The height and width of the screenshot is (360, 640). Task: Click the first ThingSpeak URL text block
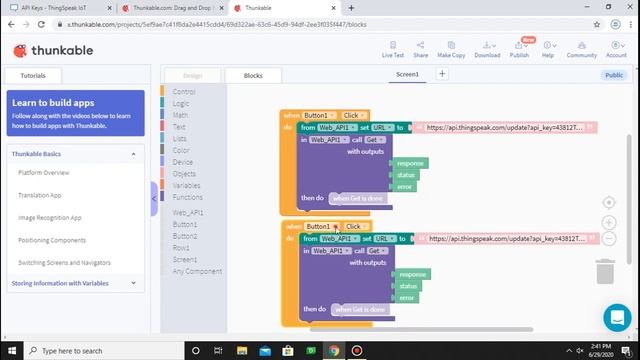point(504,128)
